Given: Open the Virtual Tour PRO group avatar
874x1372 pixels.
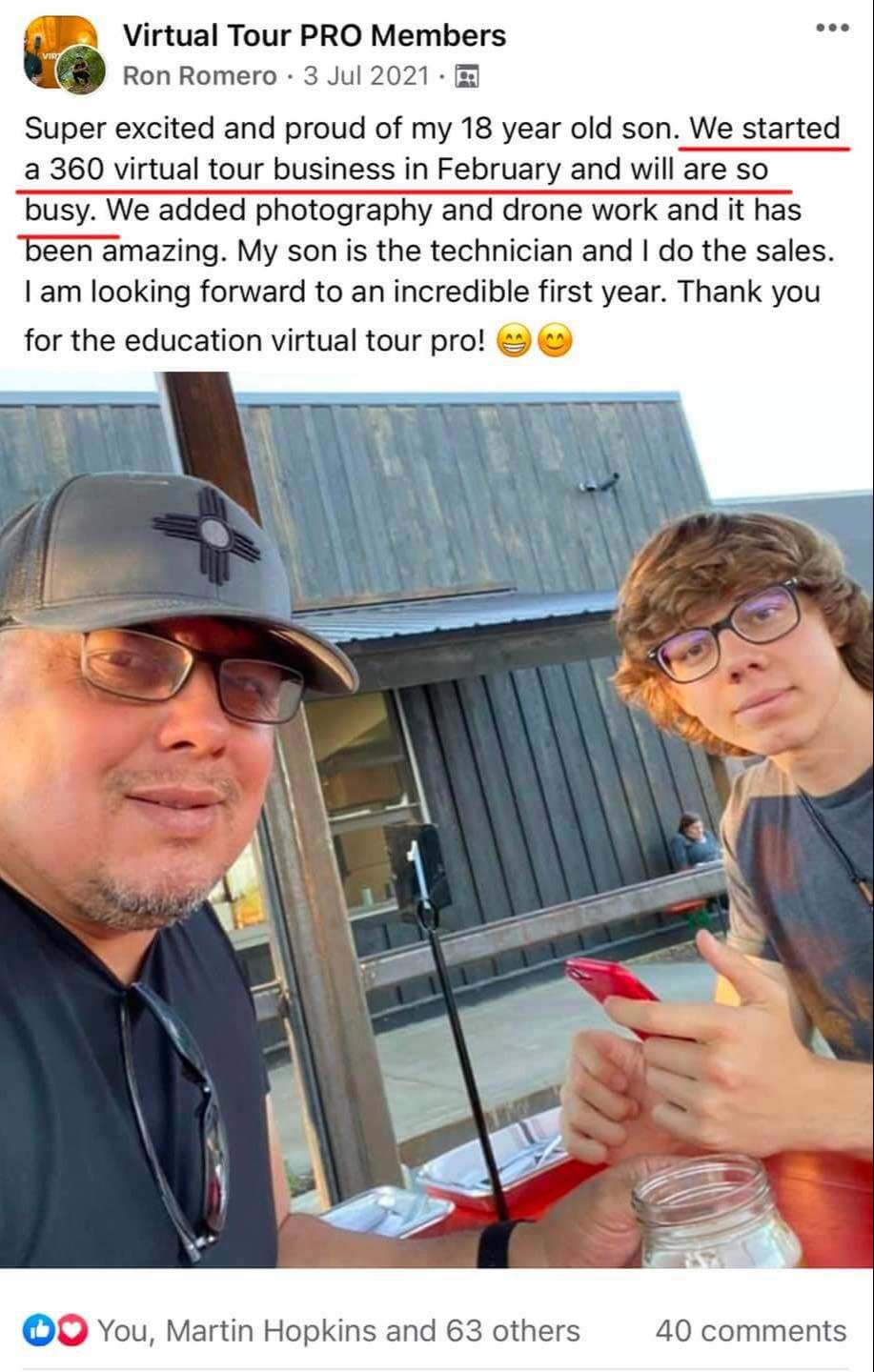Looking at the screenshot, I should coord(57,48).
